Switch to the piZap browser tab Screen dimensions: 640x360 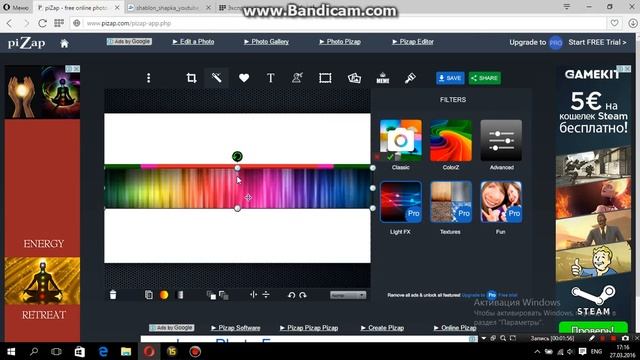point(78,8)
